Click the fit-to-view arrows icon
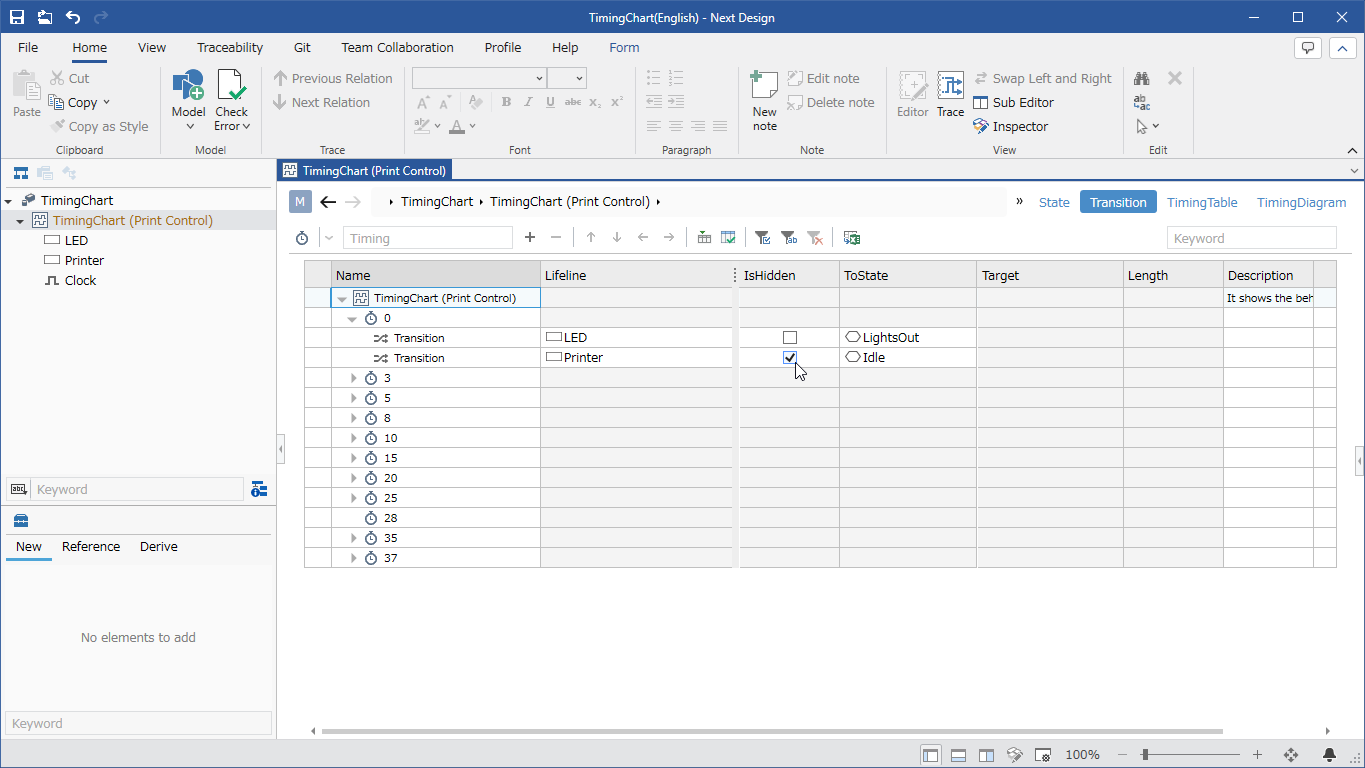Viewport: 1365px width, 768px height. pos(1290,755)
